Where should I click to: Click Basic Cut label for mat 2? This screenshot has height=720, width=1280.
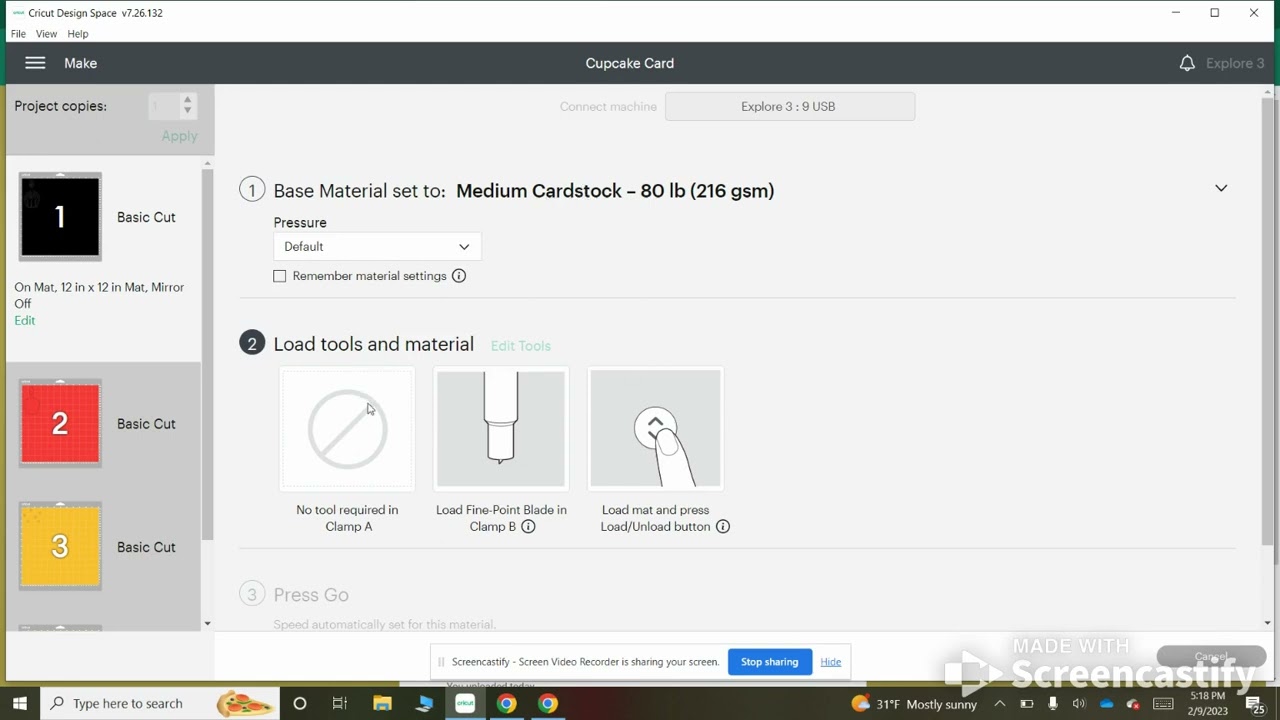pos(146,424)
